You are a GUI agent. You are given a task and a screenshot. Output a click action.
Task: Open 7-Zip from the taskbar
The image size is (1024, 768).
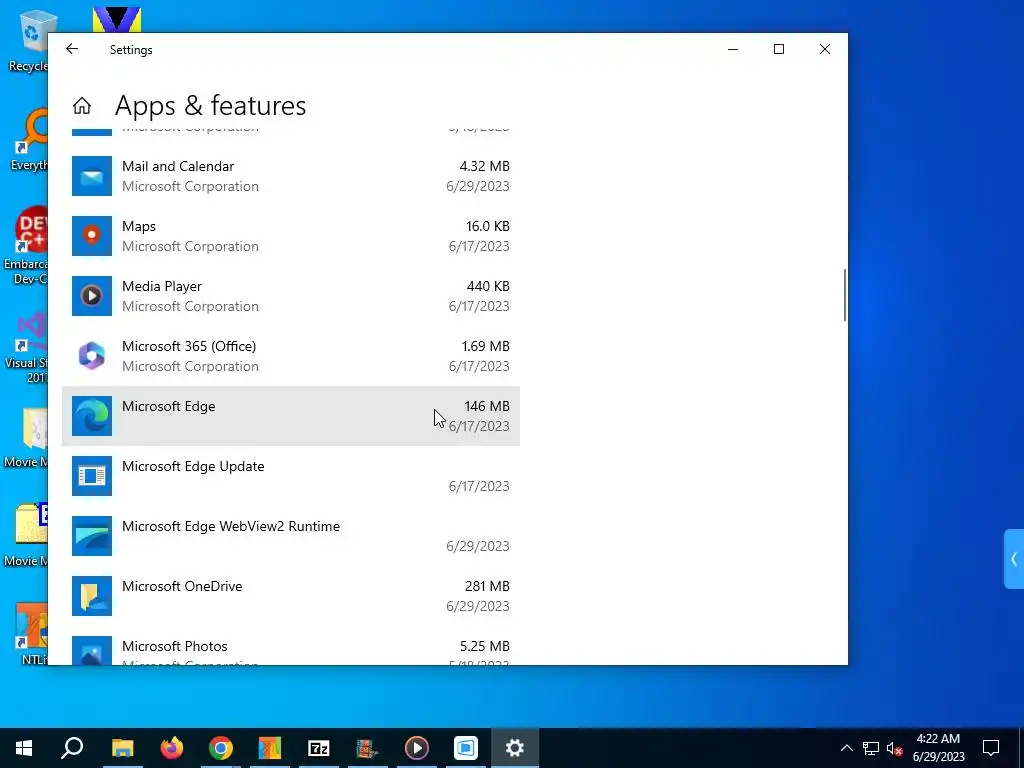click(x=319, y=748)
